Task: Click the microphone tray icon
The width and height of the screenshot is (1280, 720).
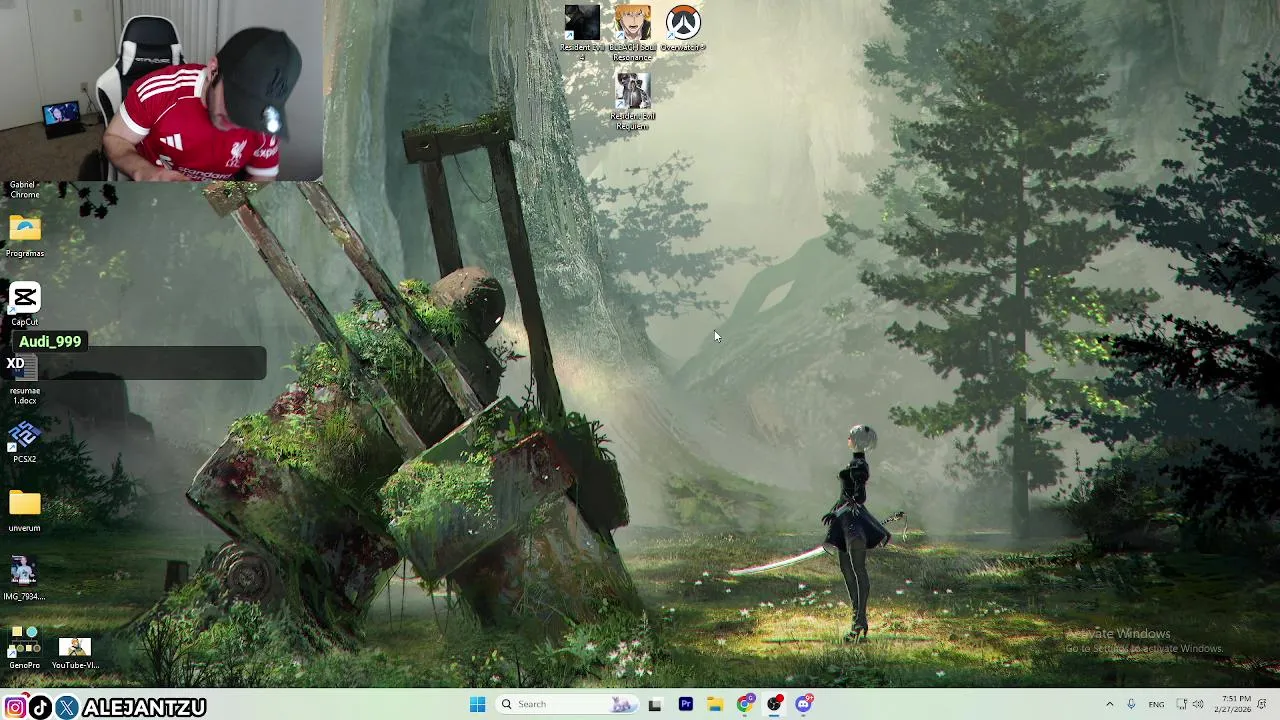Action: coord(1131,704)
